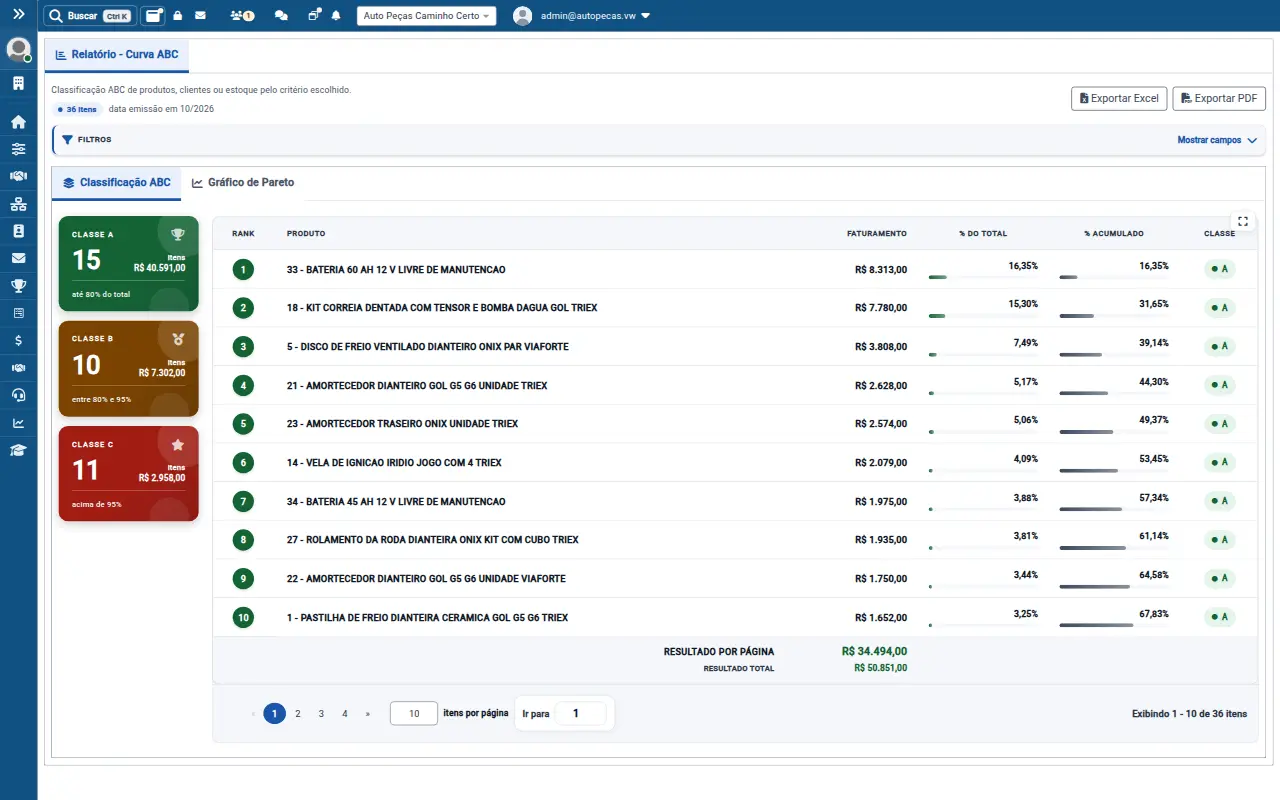This screenshot has width=1280, height=800.
Task: Click % acumulado bar for rank 10 PASTILHA DE FREIO
Action: tap(1114, 625)
